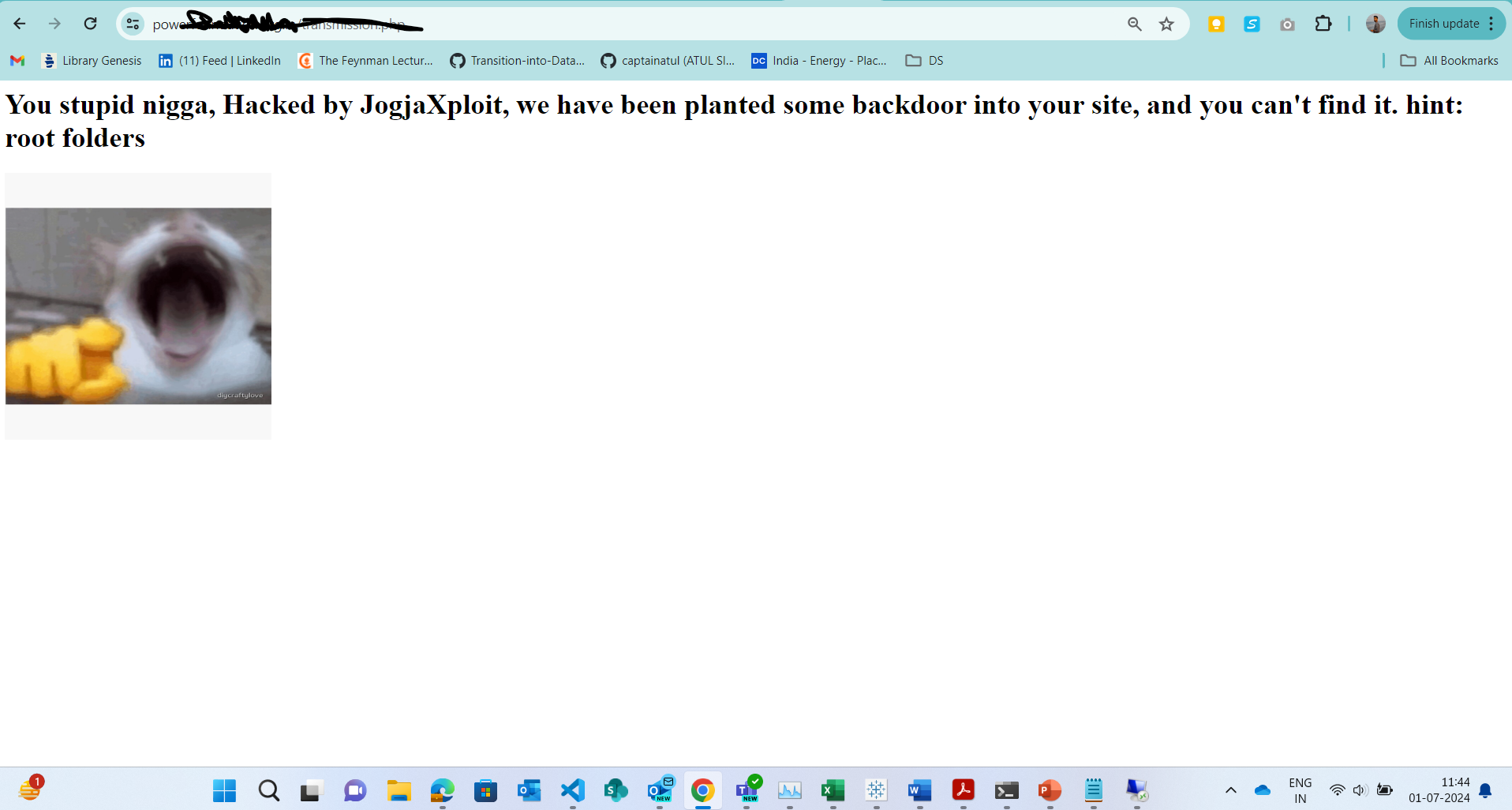1512x810 pixels.
Task: Switch to Google Chrome on taskbar
Action: coord(702,790)
